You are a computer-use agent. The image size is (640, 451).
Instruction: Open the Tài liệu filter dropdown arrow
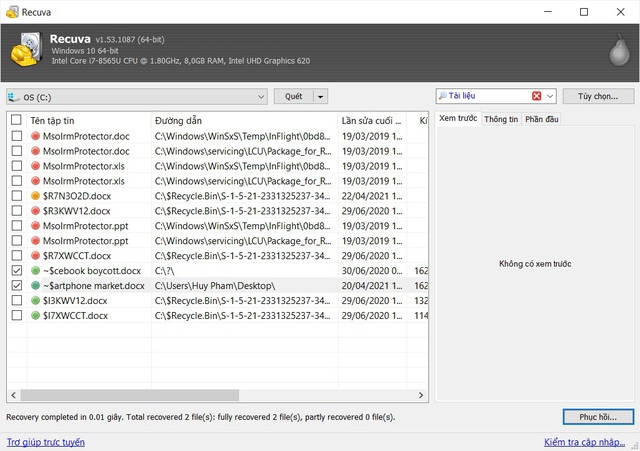[x=551, y=97]
